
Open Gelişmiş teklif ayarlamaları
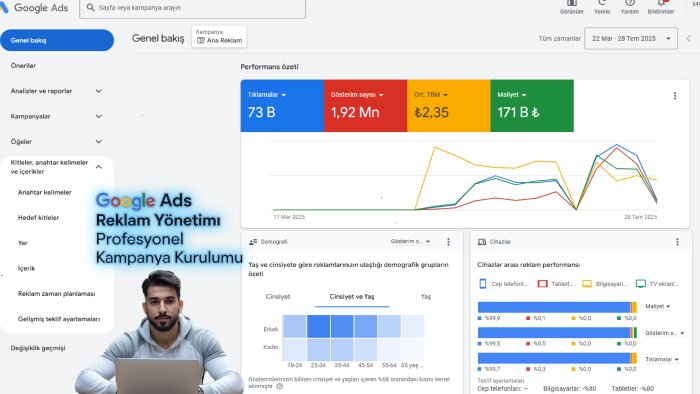(x=59, y=319)
